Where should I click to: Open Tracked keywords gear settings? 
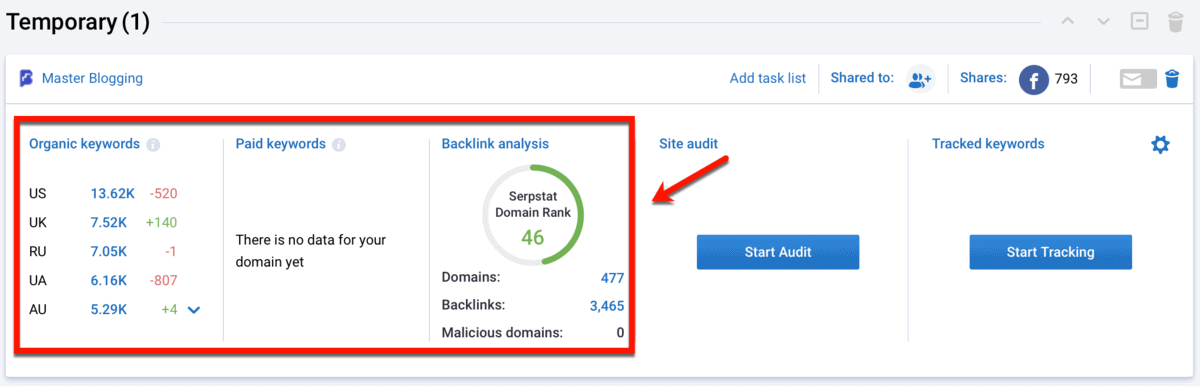(x=1160, y=145)
